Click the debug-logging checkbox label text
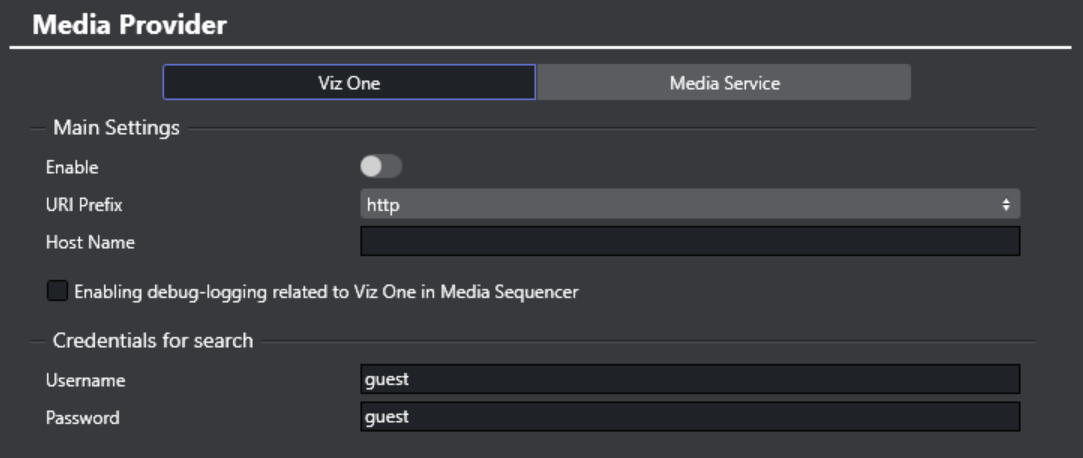 point(327,292)
